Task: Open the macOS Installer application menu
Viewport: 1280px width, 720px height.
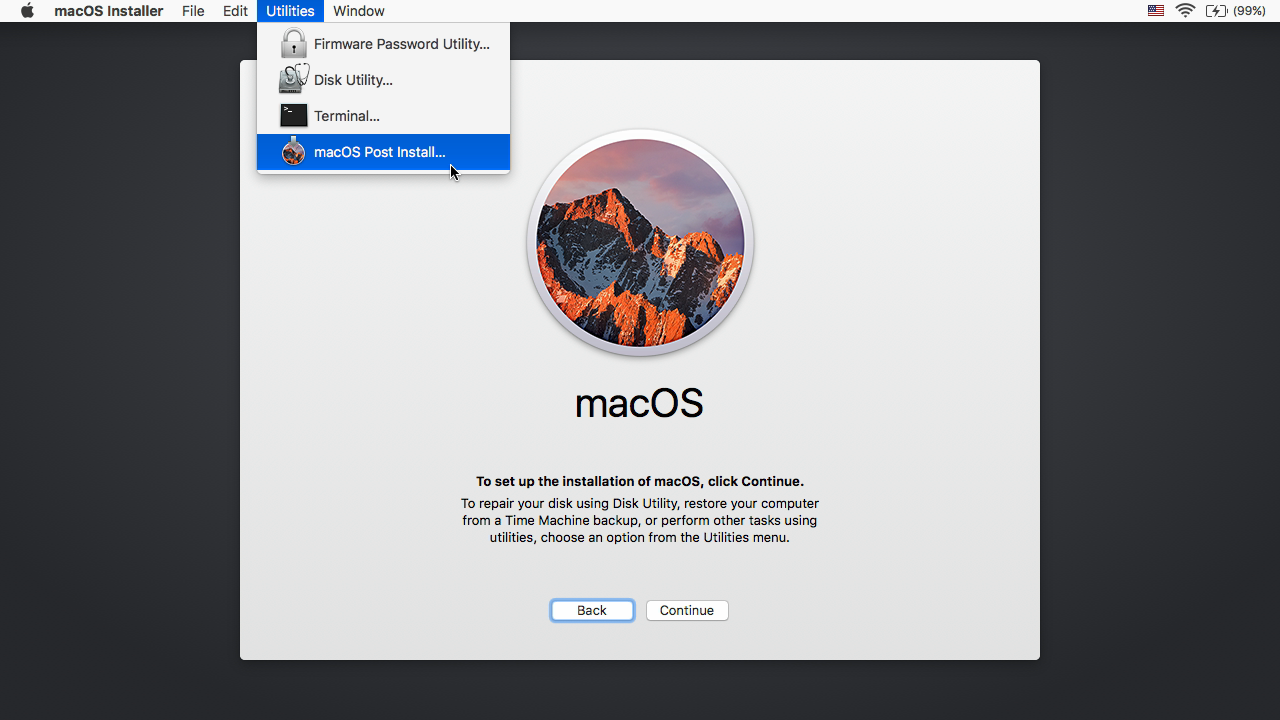Action: tap(109, 11)
